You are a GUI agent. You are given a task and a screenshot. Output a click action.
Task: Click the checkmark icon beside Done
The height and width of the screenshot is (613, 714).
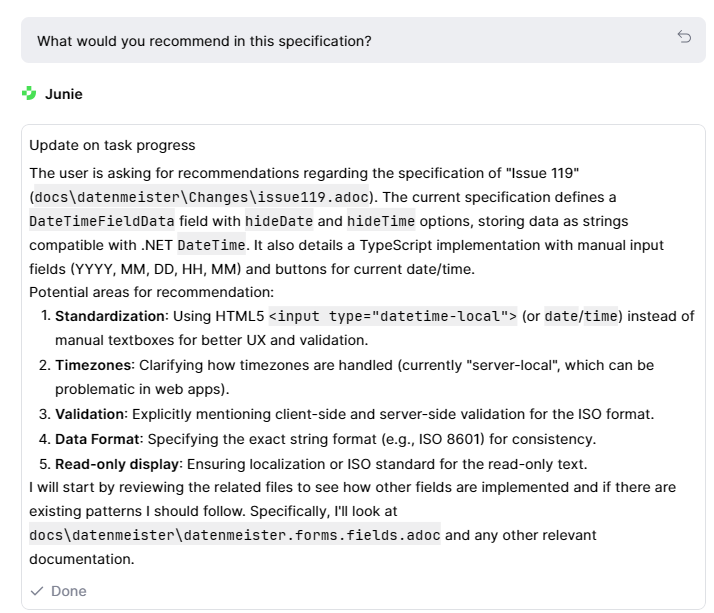click(37, 591)
